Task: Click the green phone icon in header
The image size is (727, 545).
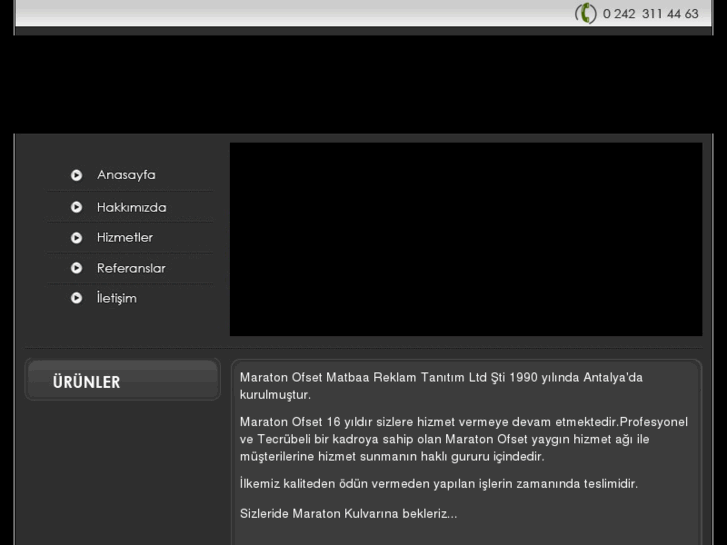Action: 585,13
